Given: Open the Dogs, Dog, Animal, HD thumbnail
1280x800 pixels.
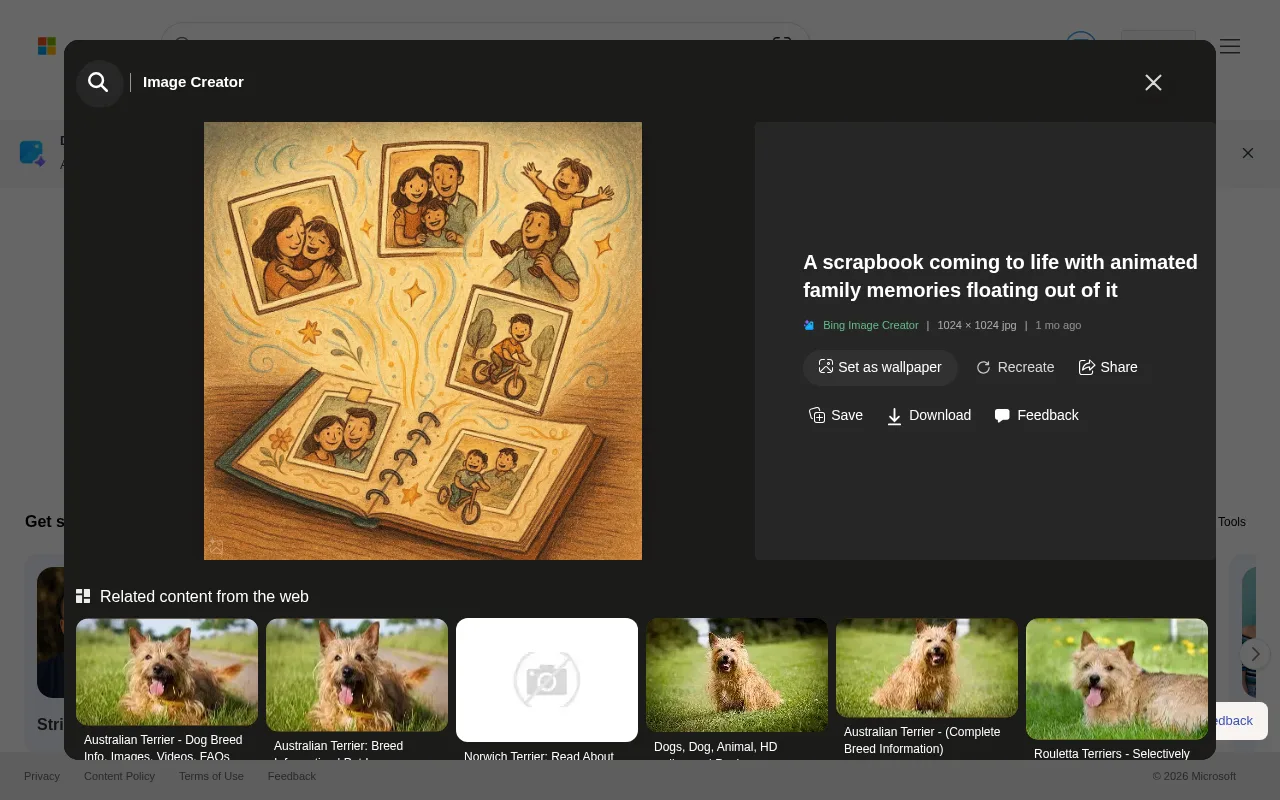Looking at the screenshot, I should [737, 675].
